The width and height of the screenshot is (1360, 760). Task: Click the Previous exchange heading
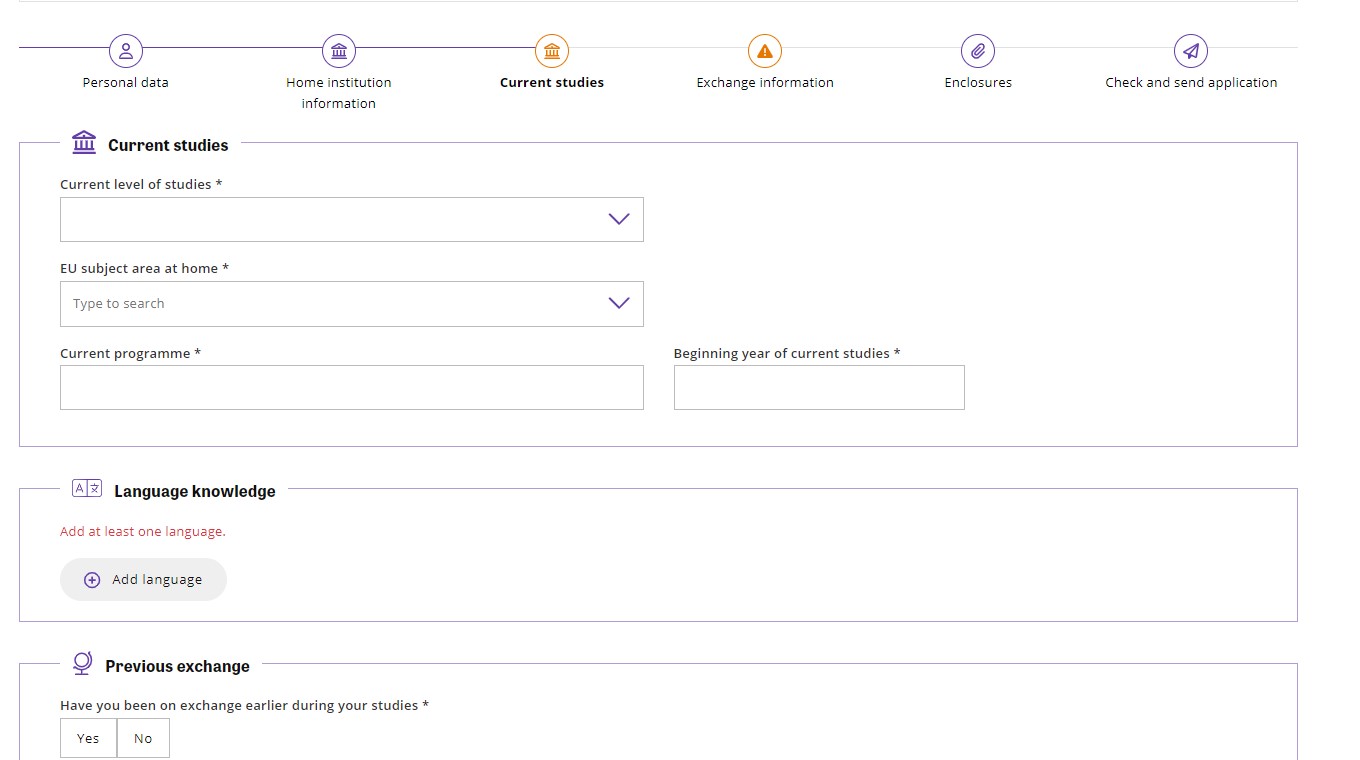point(178,666)
